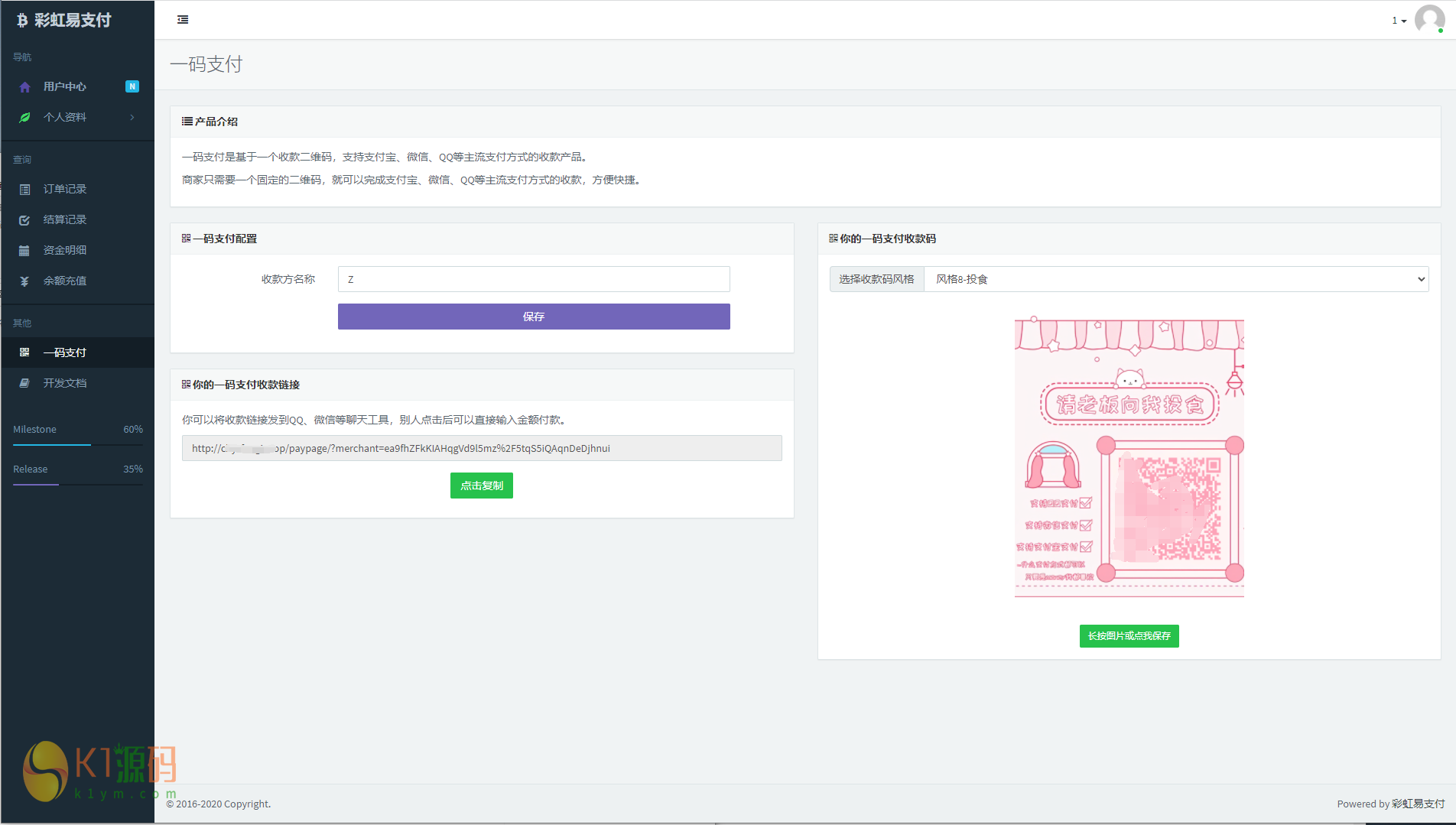Click the list icon in 产品介绍 header
Screen dimensions: 1456x825
pyautogui.click(x=187, y=122)
